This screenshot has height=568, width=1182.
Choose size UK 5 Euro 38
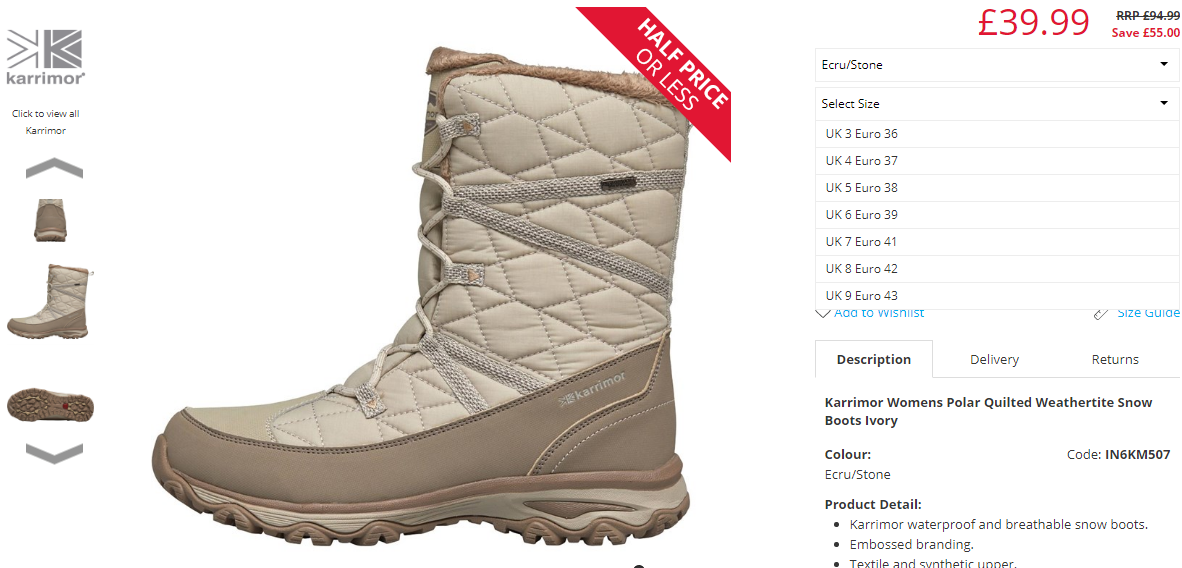(x=997, y=188)
